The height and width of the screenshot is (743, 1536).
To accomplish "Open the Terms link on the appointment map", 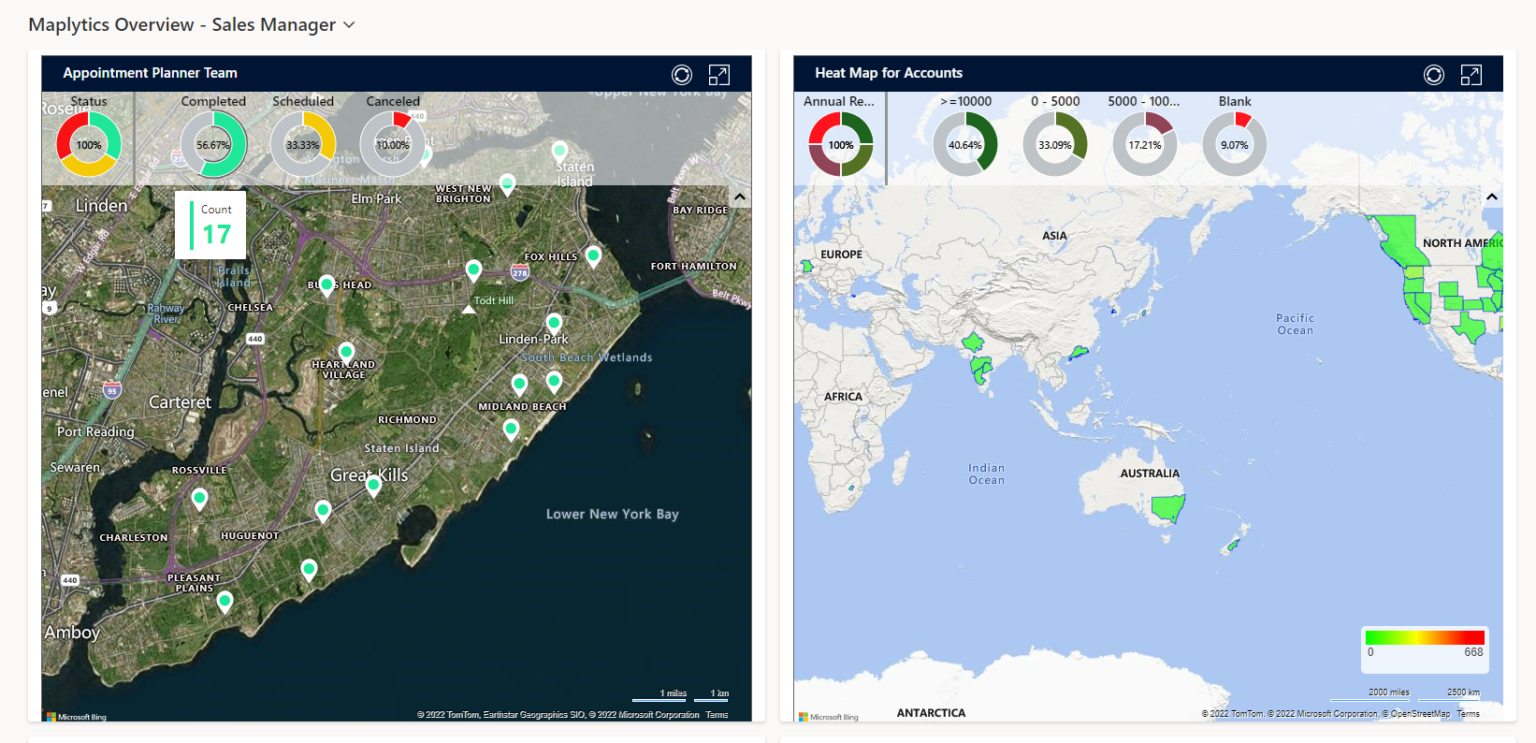I will pos(717,714).
